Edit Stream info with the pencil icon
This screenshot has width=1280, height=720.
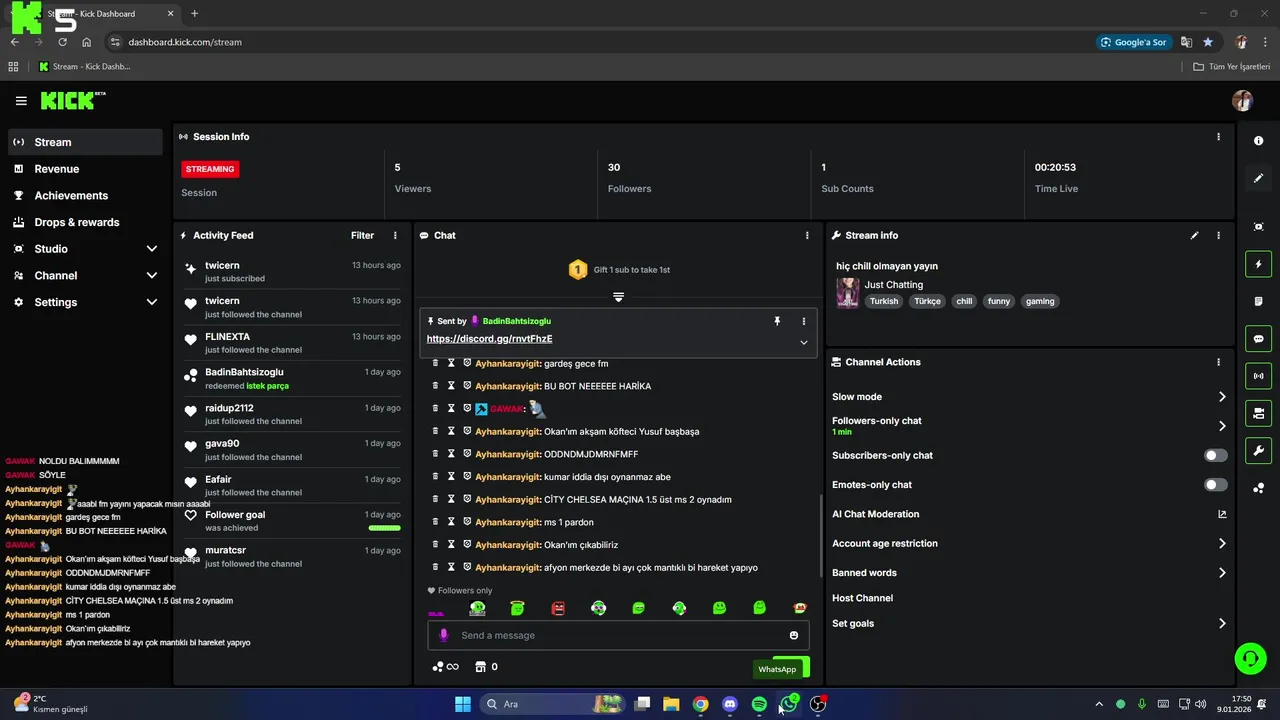(1194, 236)
